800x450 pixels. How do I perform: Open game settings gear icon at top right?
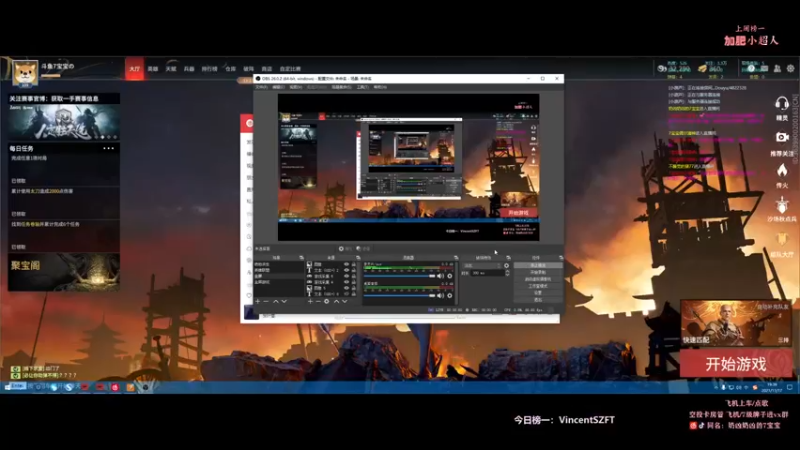(790, 68)
